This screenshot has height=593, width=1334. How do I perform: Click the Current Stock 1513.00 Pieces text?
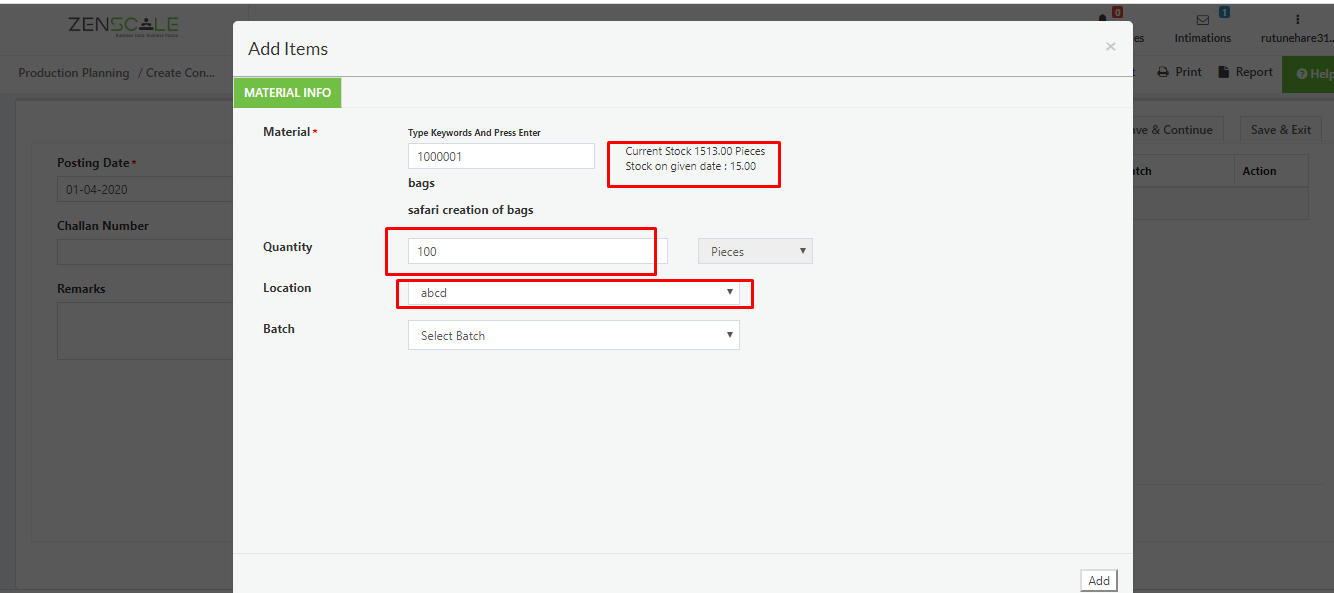click(x=695, y=151)
